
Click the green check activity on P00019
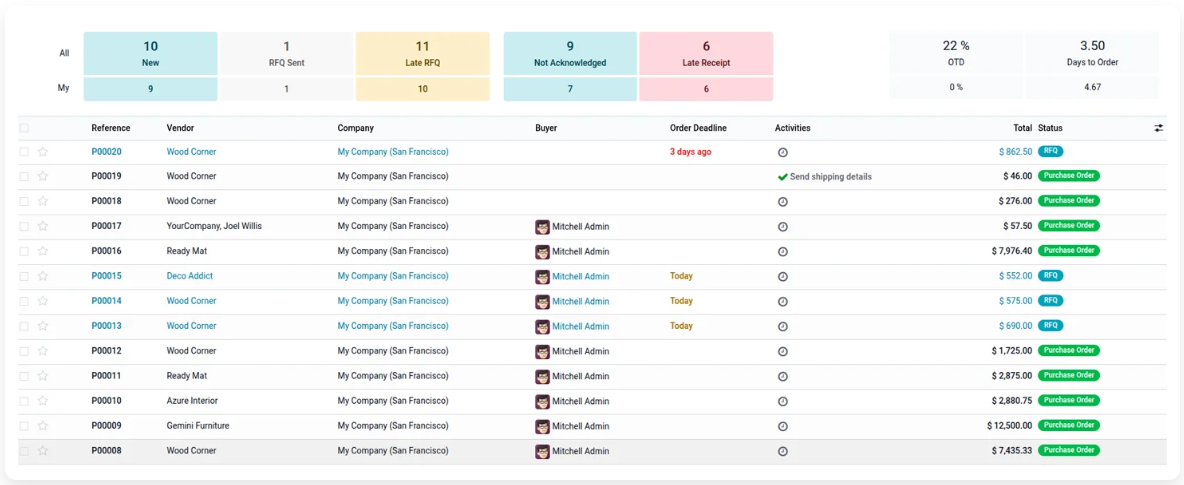pyautogui.click(x=782, y=177)
